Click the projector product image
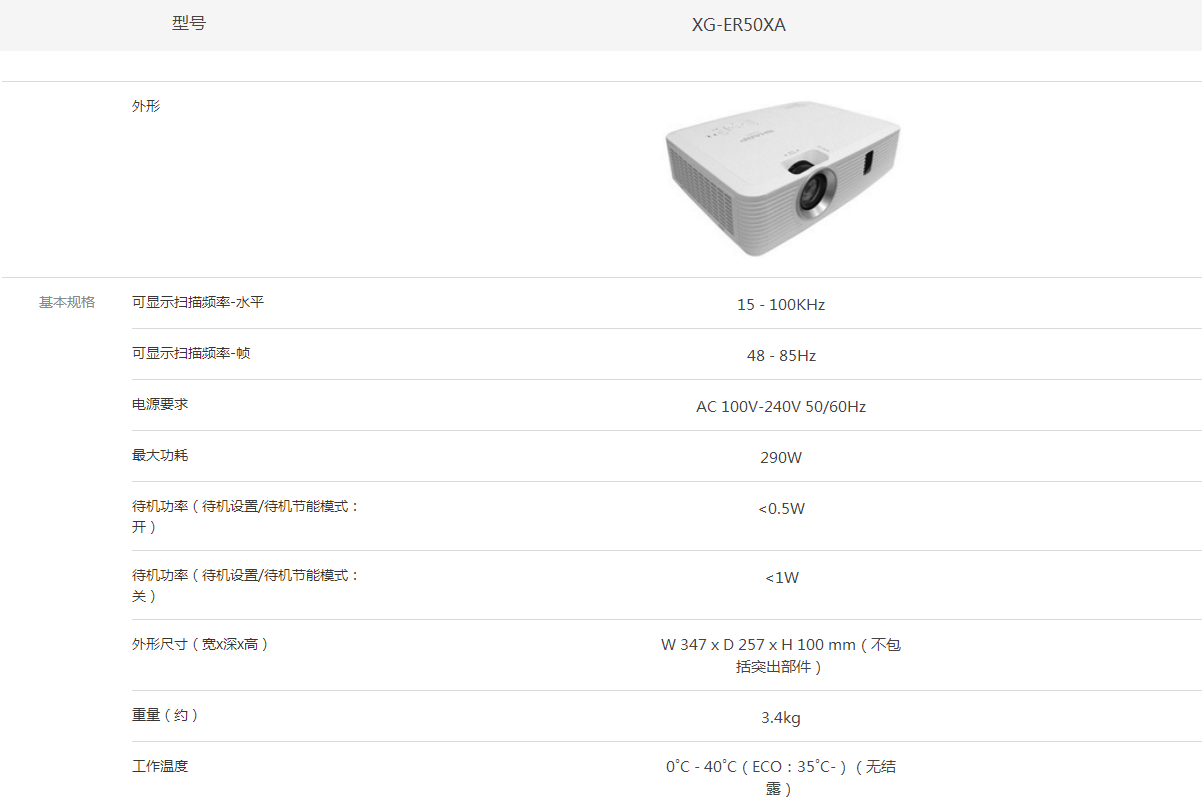1202x805 pixels. coord(781,179)
